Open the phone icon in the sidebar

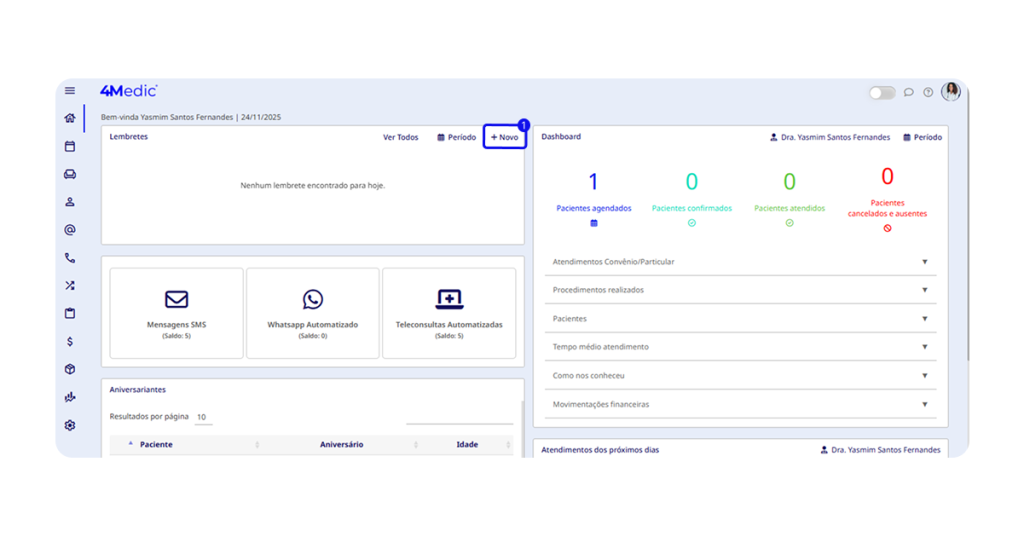click(70, 258)
